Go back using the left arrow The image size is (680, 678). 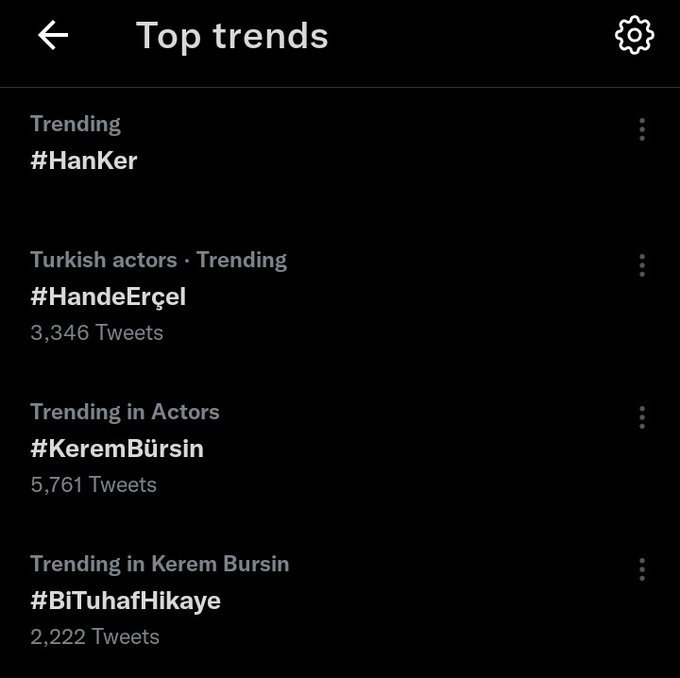coord(53,36)
